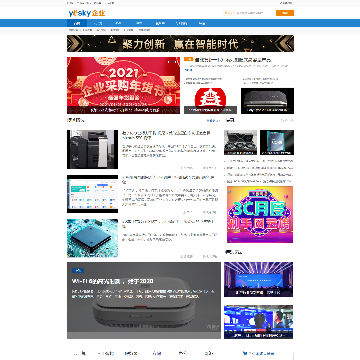Open the gray speakerphone device thumbnail
This screenshot has width=360, height=360.
267,101
